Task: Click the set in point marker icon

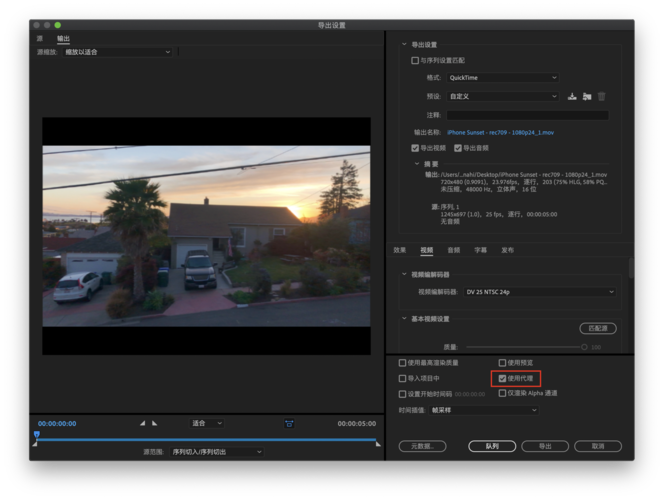Action: tap(142, 423)
